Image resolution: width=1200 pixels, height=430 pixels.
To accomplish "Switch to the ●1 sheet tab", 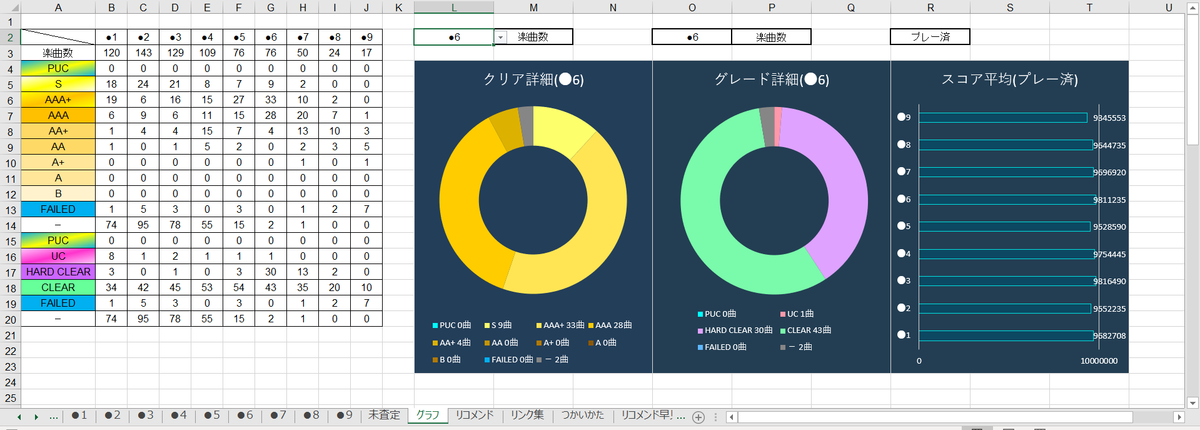I will click(x=78, y=416).
